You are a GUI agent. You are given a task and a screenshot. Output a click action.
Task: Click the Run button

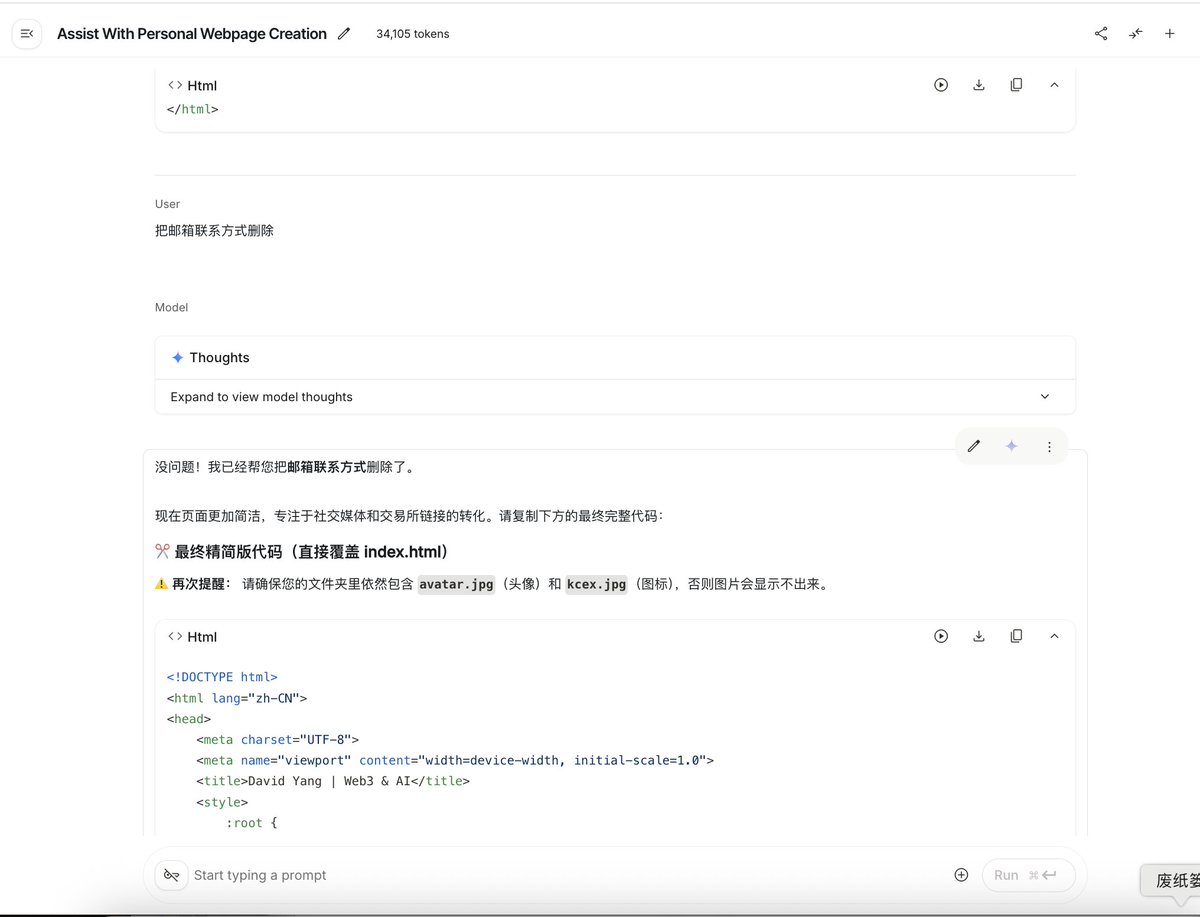(1029, 875)
